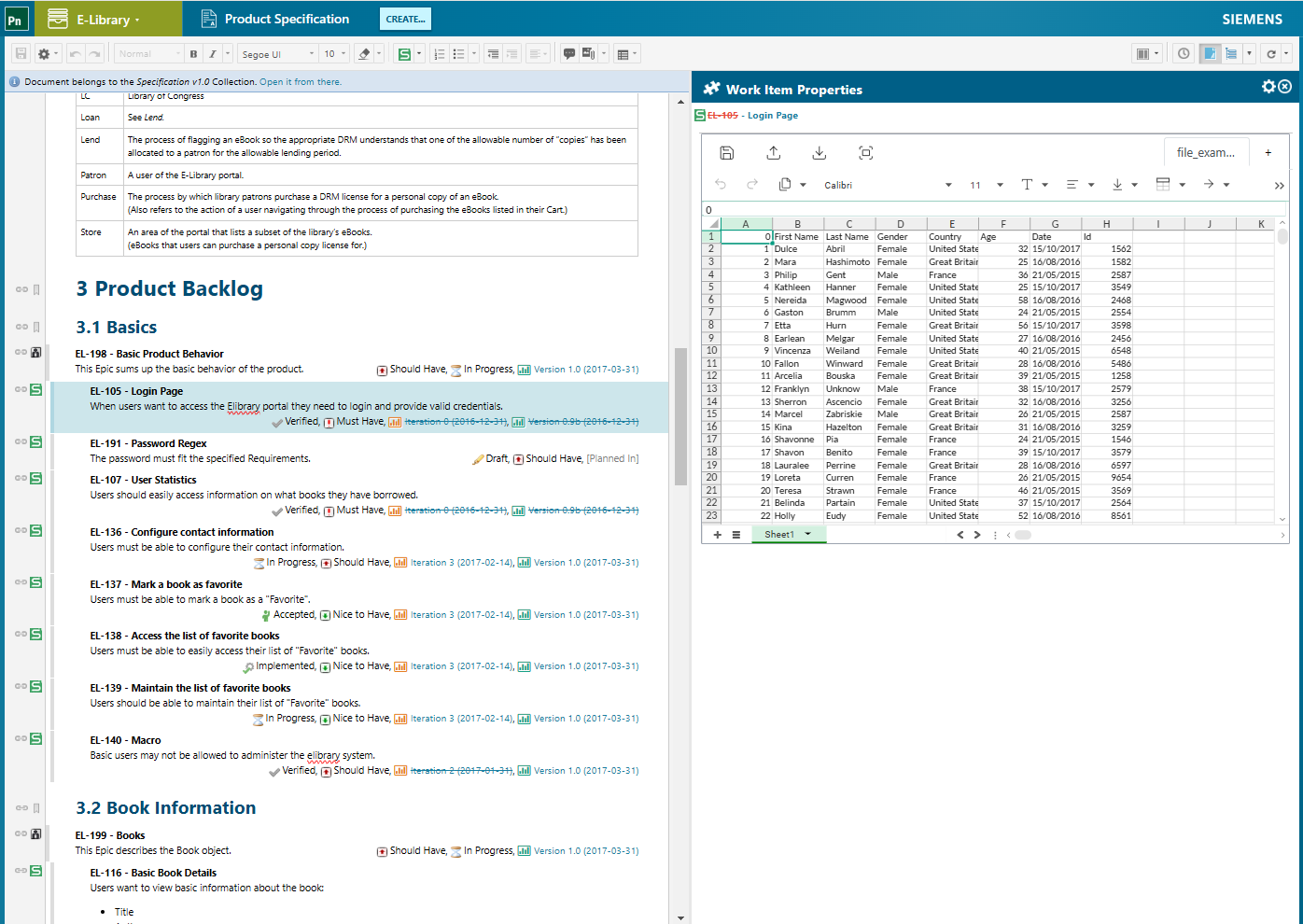
Task: Toggle the document history clock icon
Action: [x=1184, y=54]
